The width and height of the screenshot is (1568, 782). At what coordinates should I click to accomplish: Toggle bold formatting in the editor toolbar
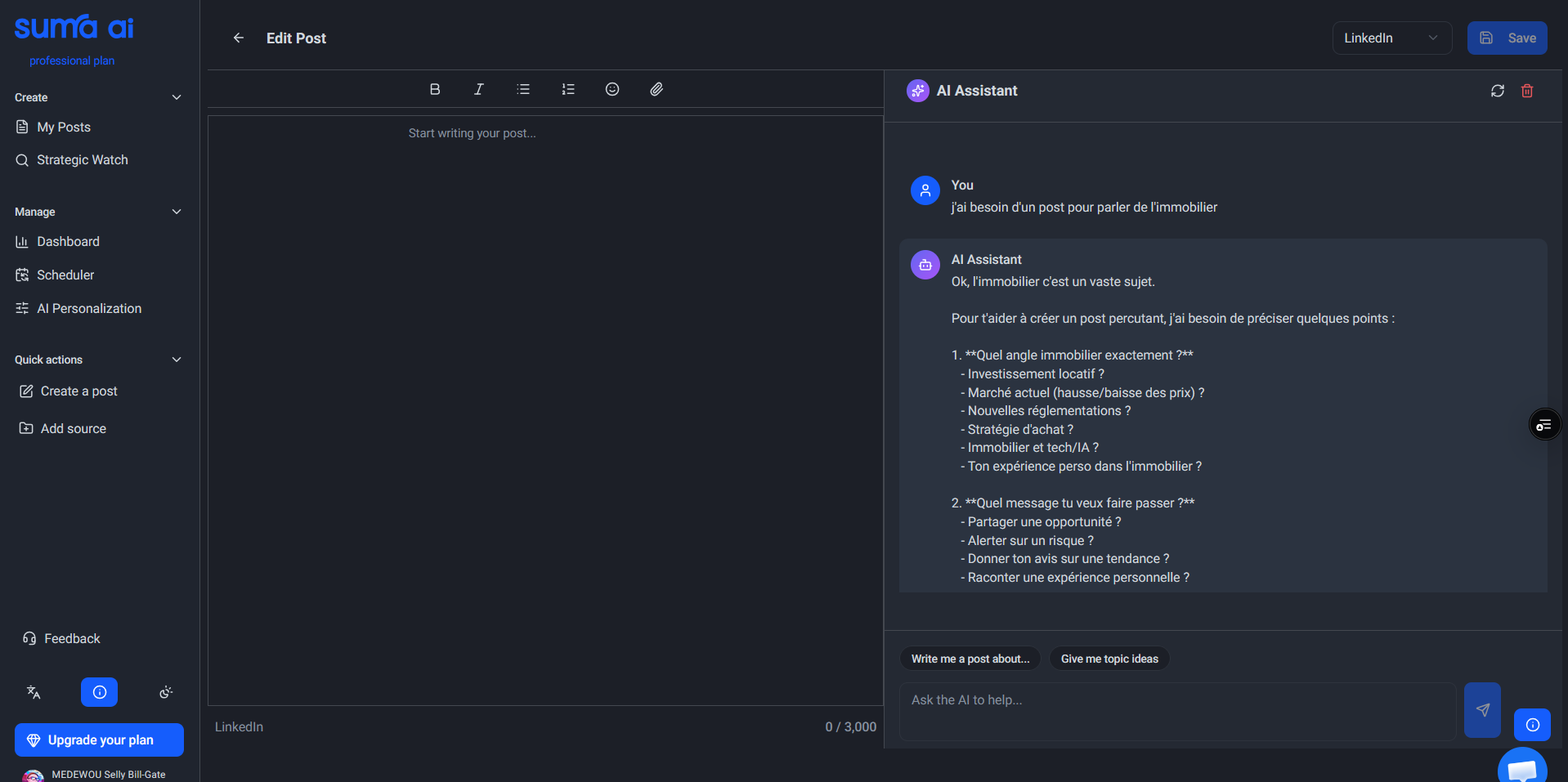click(435, 89)
